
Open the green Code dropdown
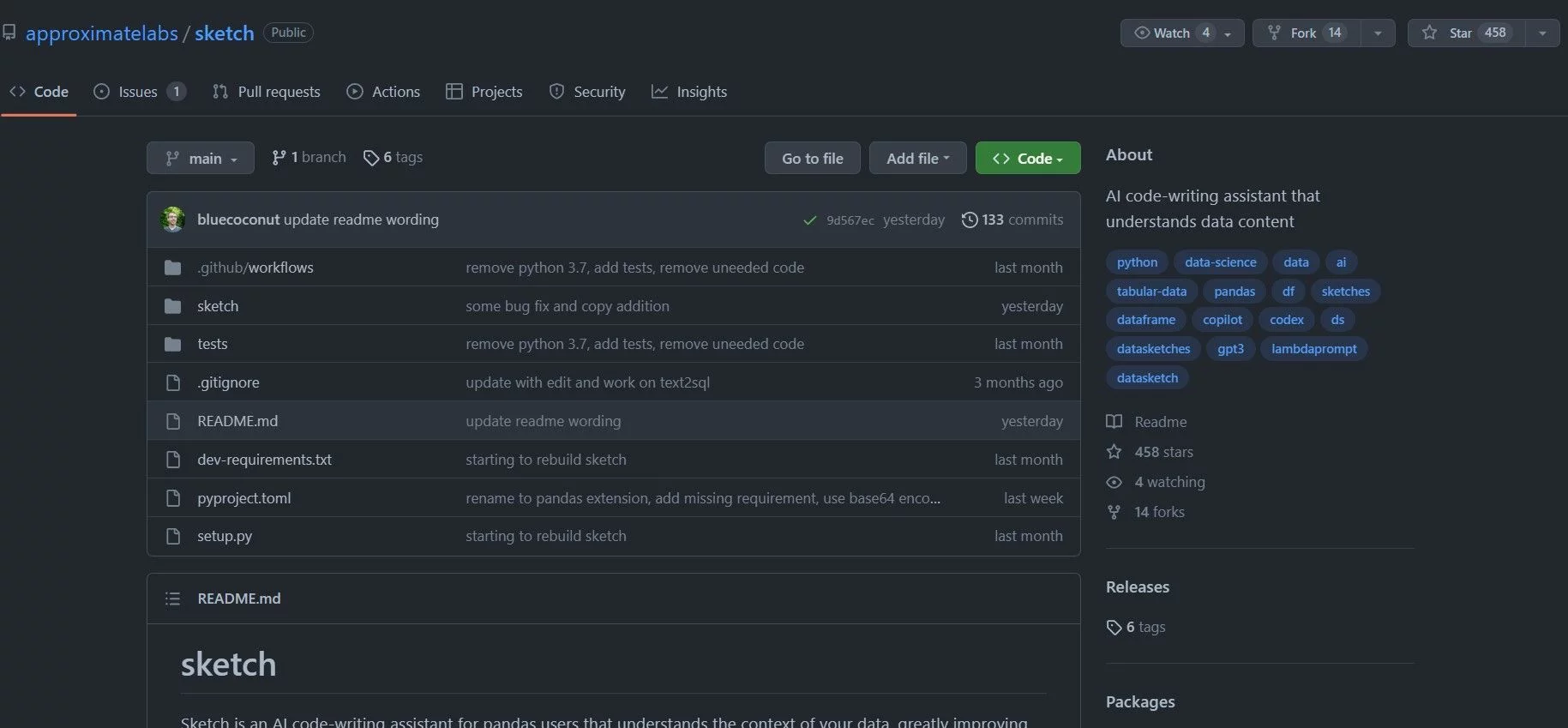(1028, 158)
